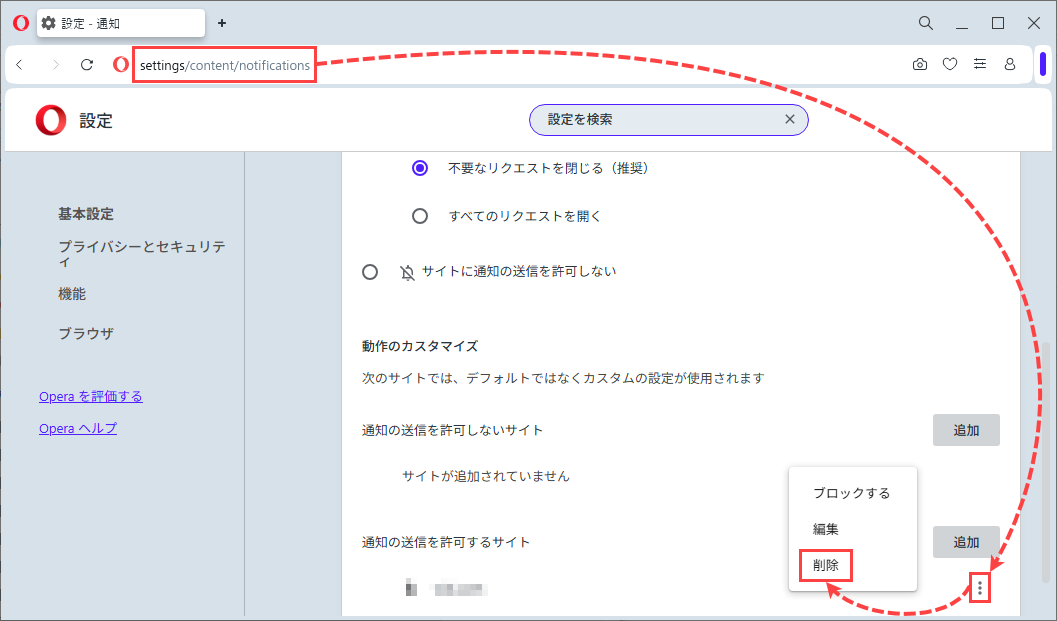Click the Opera ヘルプ link
The width and height of the screenshot is (1057, 621).
[78, 428]
